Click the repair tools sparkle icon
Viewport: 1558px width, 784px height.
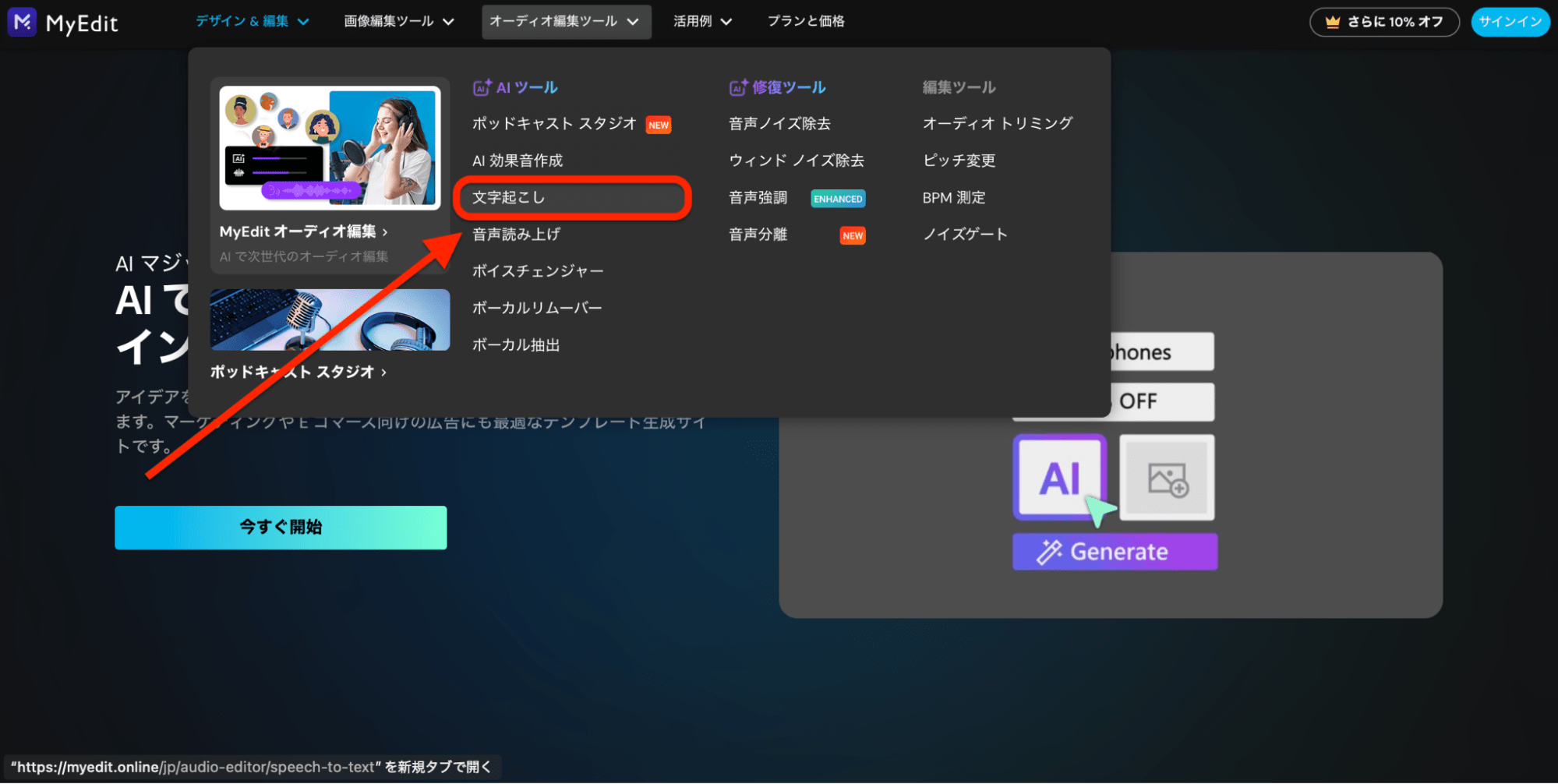[x=738, y=87]
